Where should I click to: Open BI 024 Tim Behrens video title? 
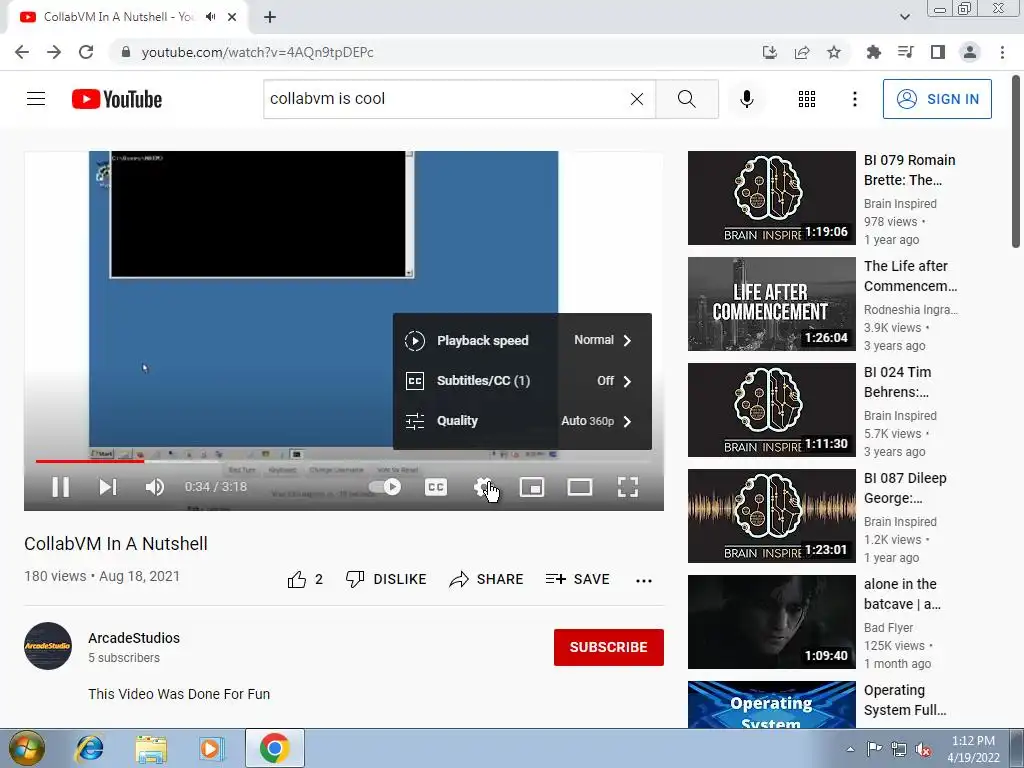click(898, 382)
